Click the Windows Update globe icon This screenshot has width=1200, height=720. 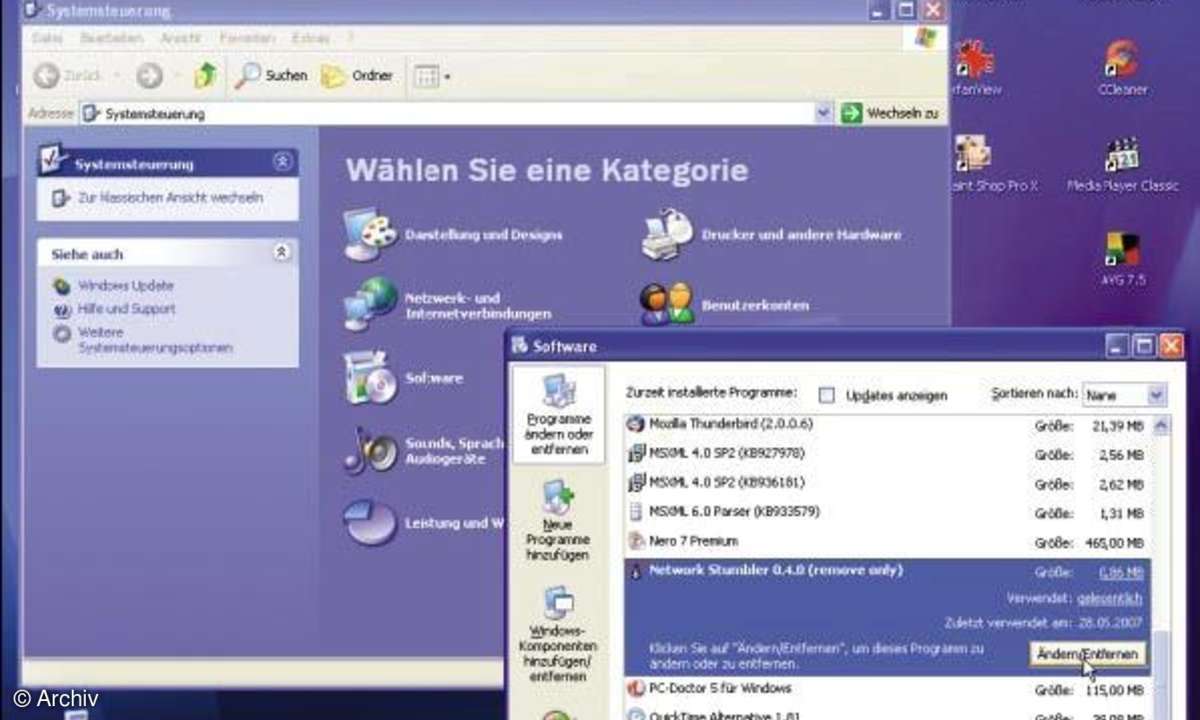click(62, 286)
